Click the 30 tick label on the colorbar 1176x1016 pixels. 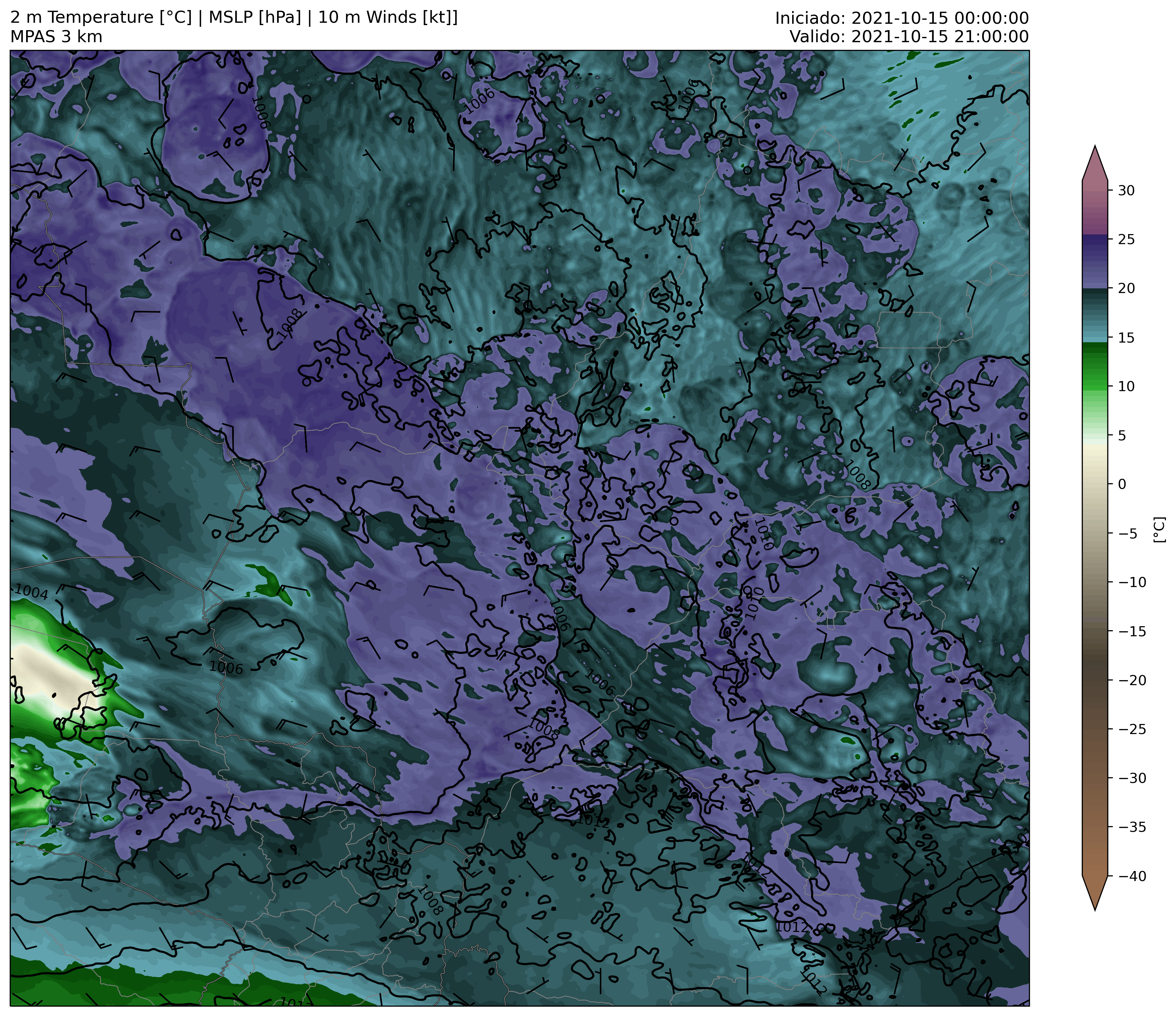click(1126, 191)
